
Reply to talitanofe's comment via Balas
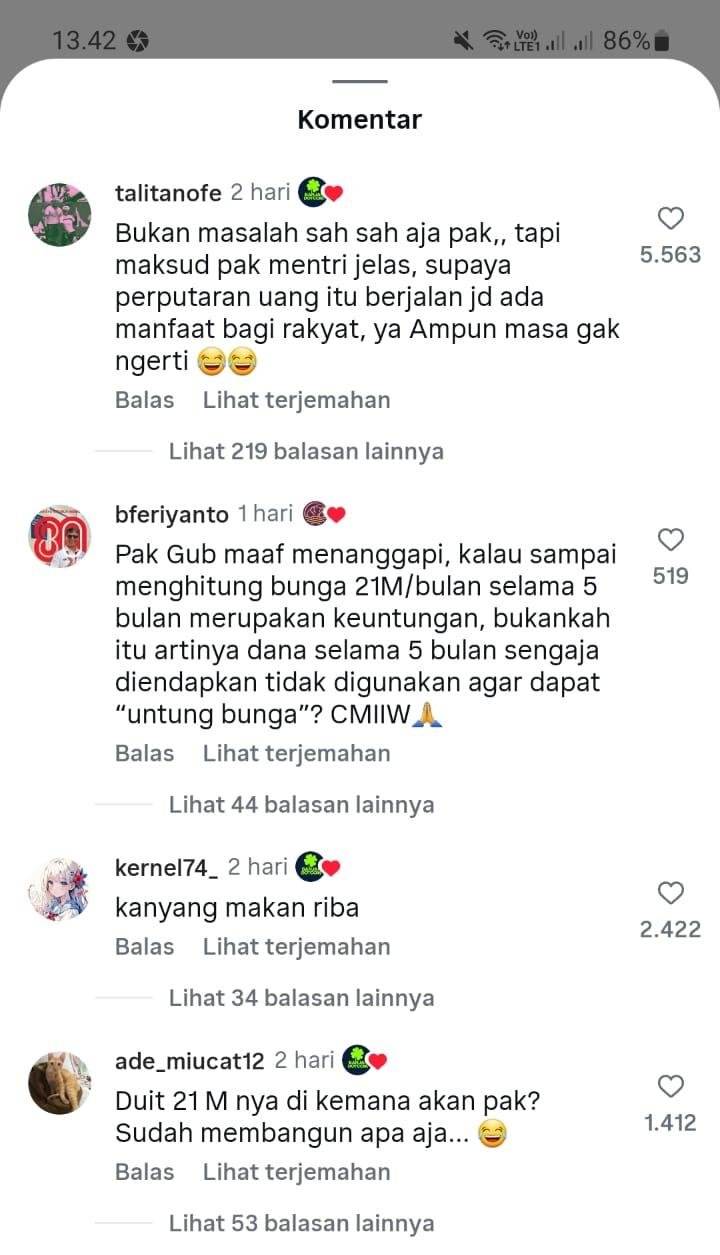click(x=145, y=400)
